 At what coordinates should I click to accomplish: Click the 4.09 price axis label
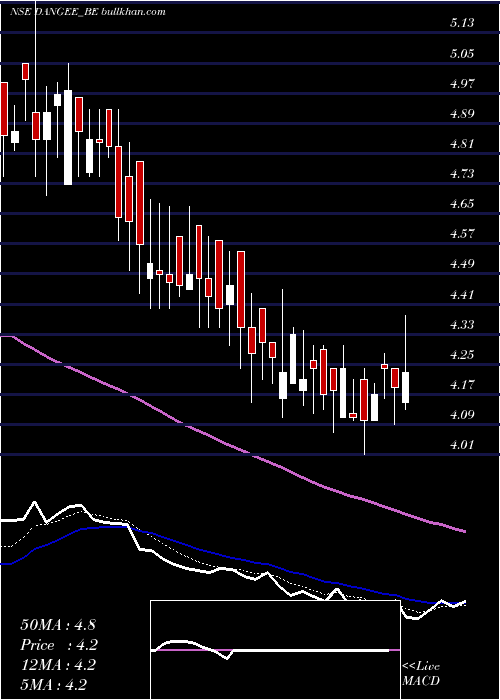[462, 415]
